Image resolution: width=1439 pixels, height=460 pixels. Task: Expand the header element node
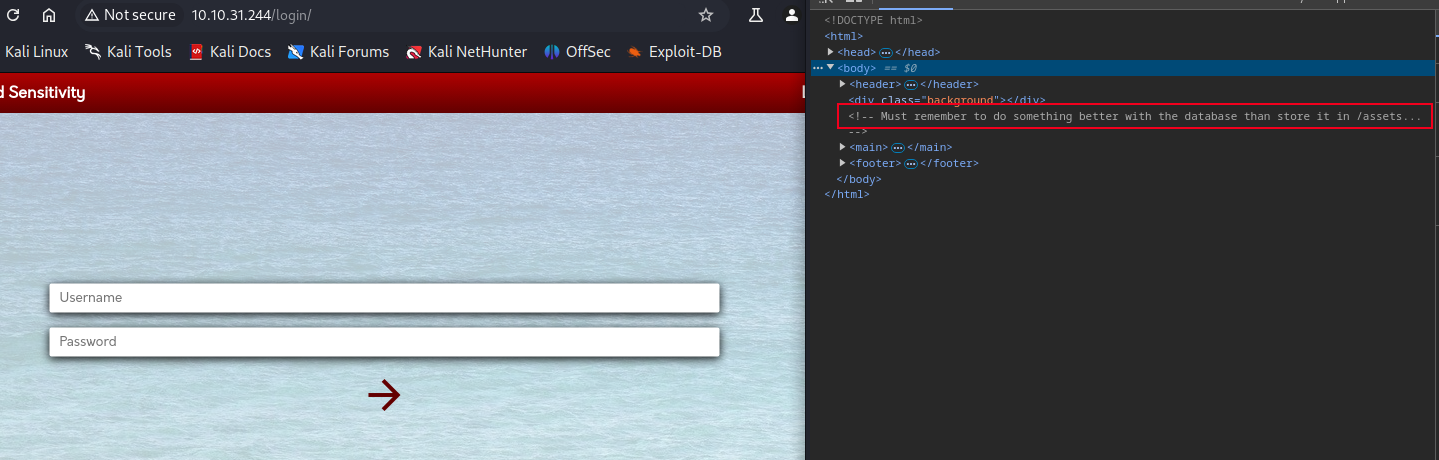coord(843,84)
